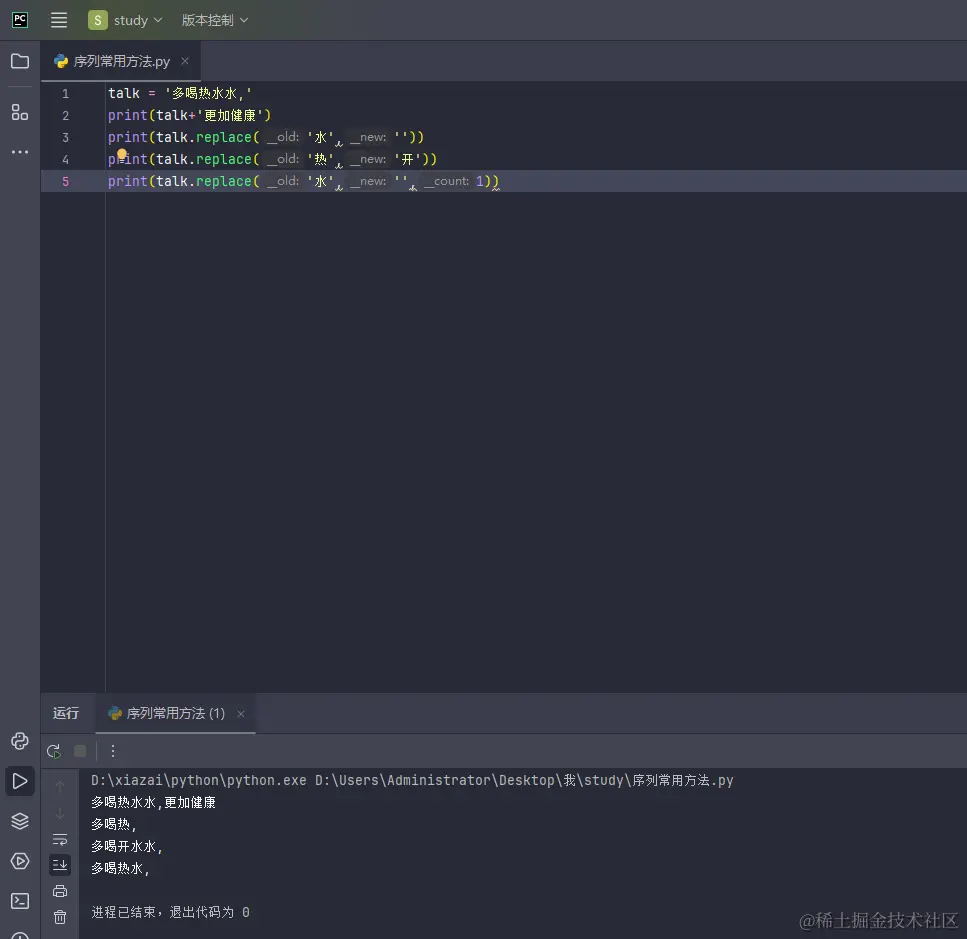This screenshot has width=967, height=939.
Task: Click line number 5 in gutter
Action: [x=65, y=181]
